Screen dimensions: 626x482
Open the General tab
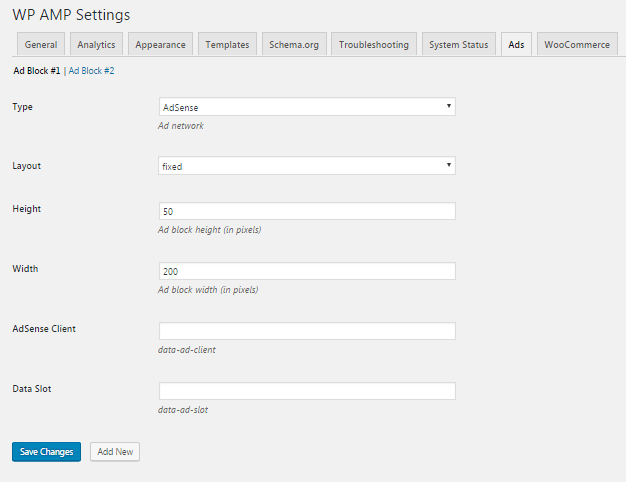tap(41, 44)
